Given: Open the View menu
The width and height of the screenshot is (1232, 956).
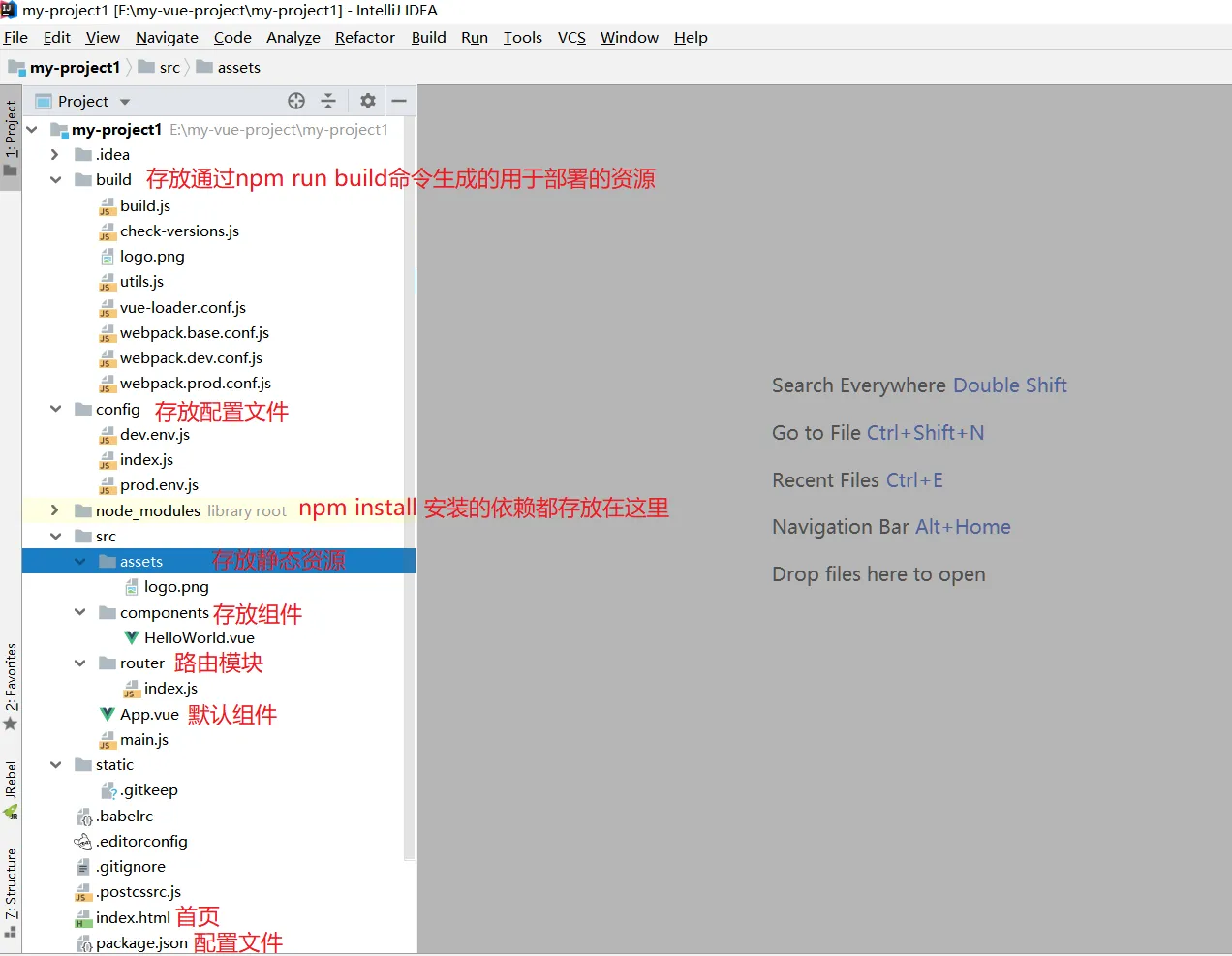Looking at the screenshot, I should pos(103,37).
